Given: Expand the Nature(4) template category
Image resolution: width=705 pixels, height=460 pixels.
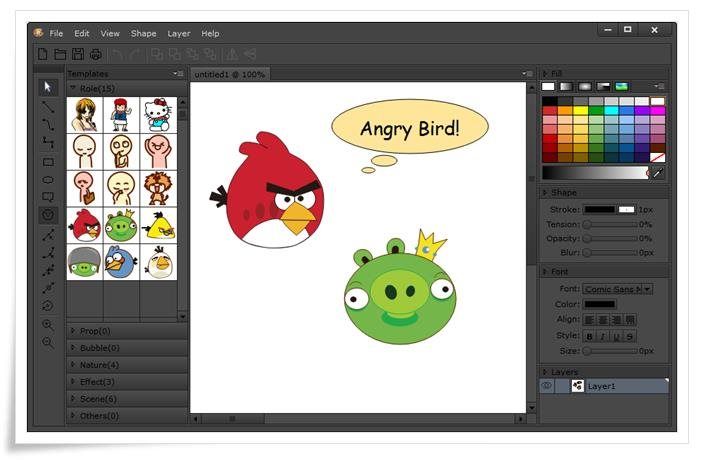Looking at the screenshot, I should (x=127, y=365).
